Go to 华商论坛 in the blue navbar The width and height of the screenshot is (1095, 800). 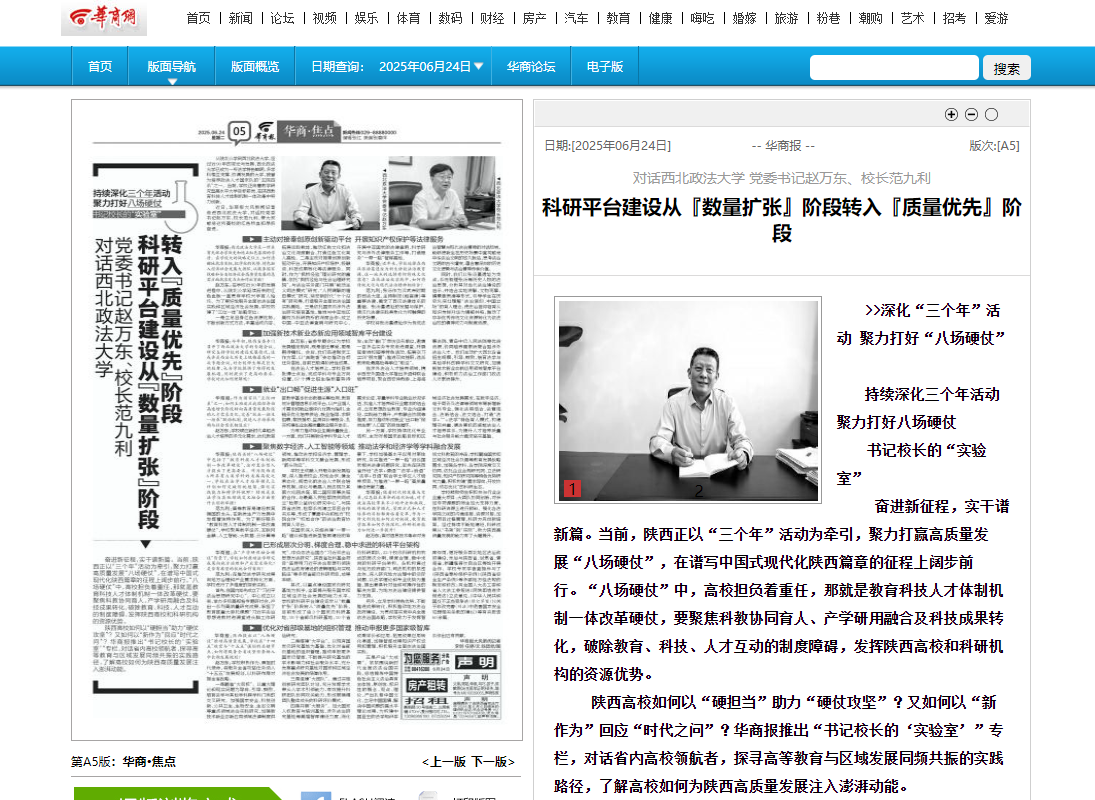tap(530, 67)
